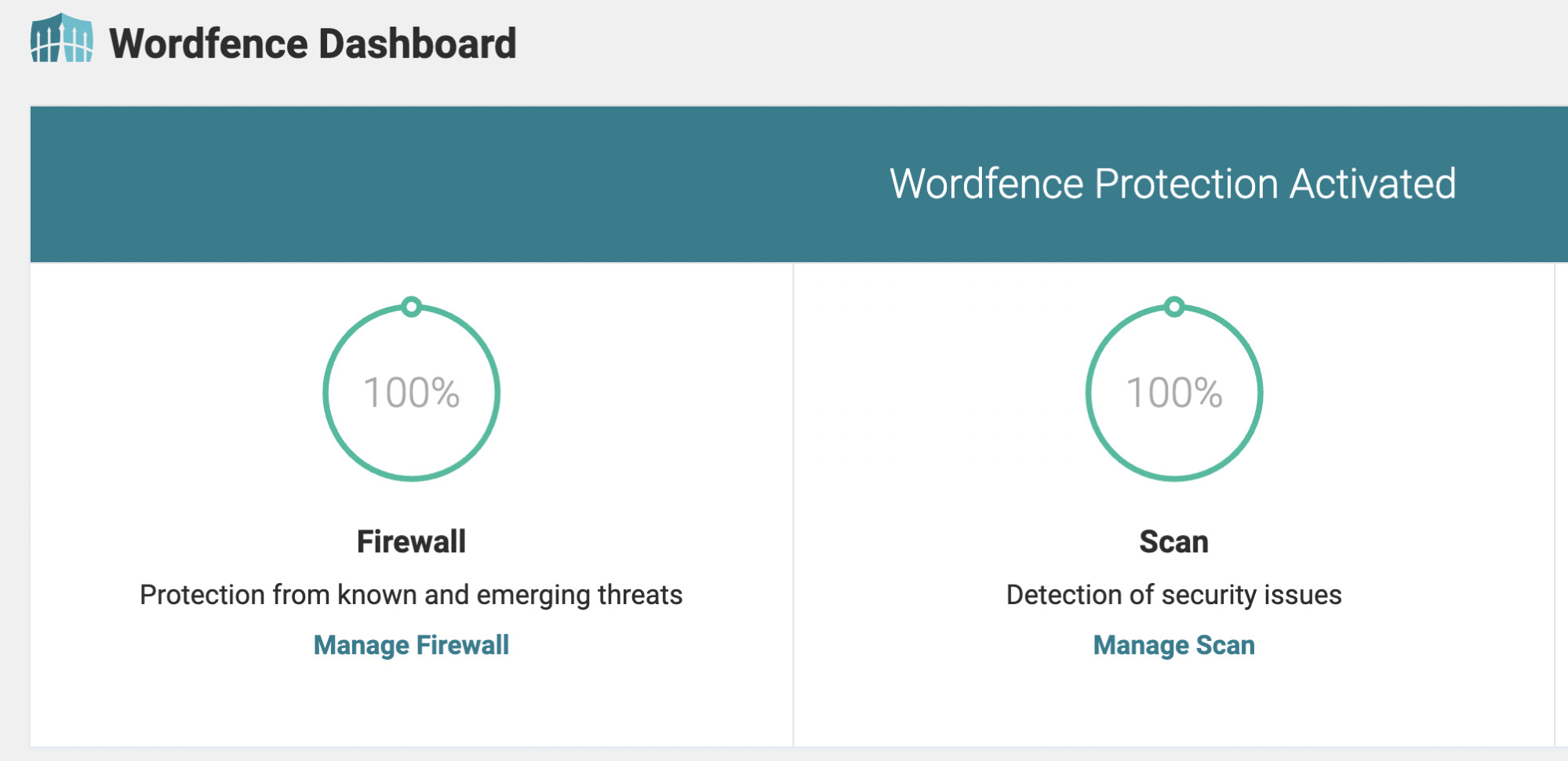
Task: Select the Firewall section heading
Action: pyautogui.click(x=410, y=541)
